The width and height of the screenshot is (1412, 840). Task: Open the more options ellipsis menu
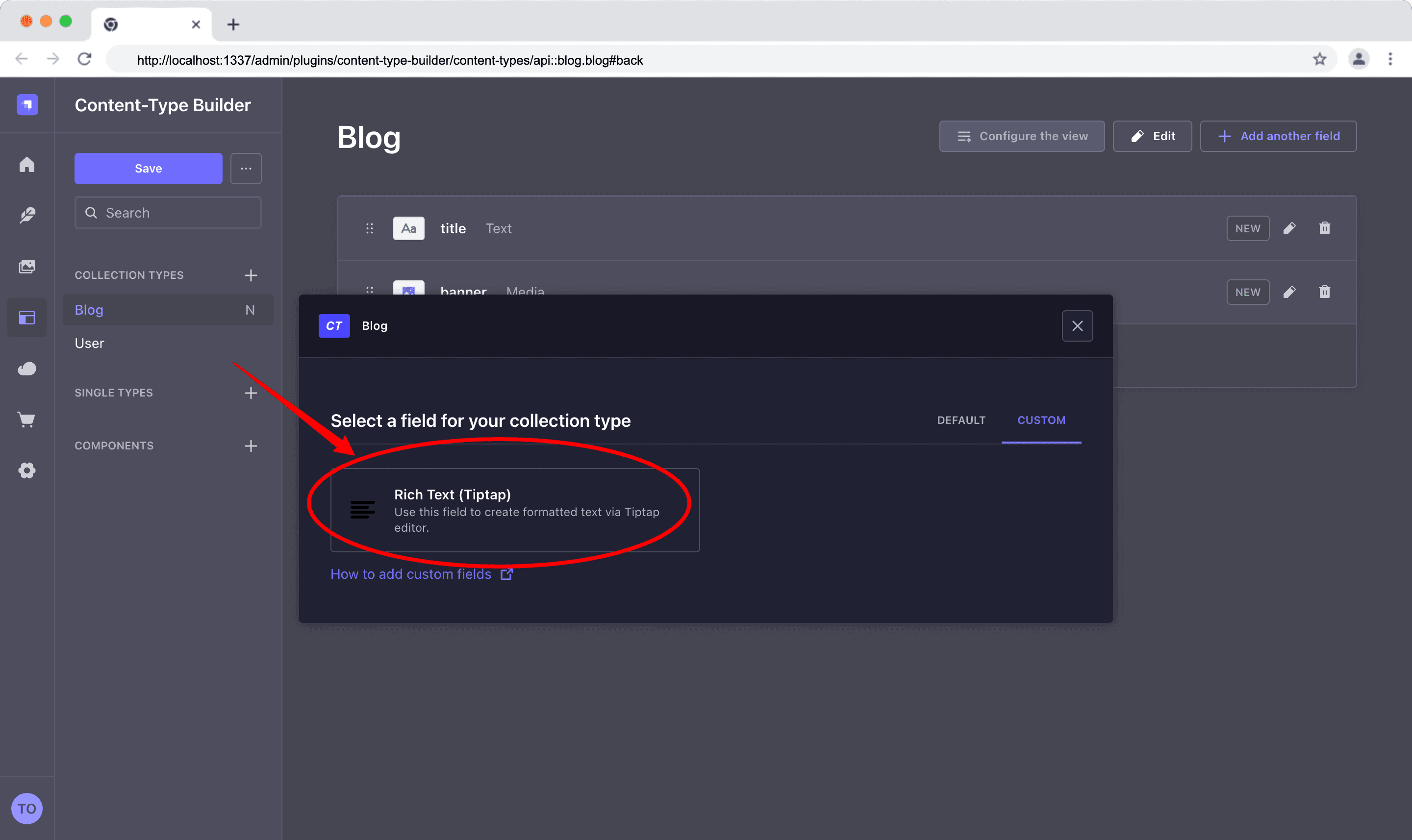coord(246,168)
